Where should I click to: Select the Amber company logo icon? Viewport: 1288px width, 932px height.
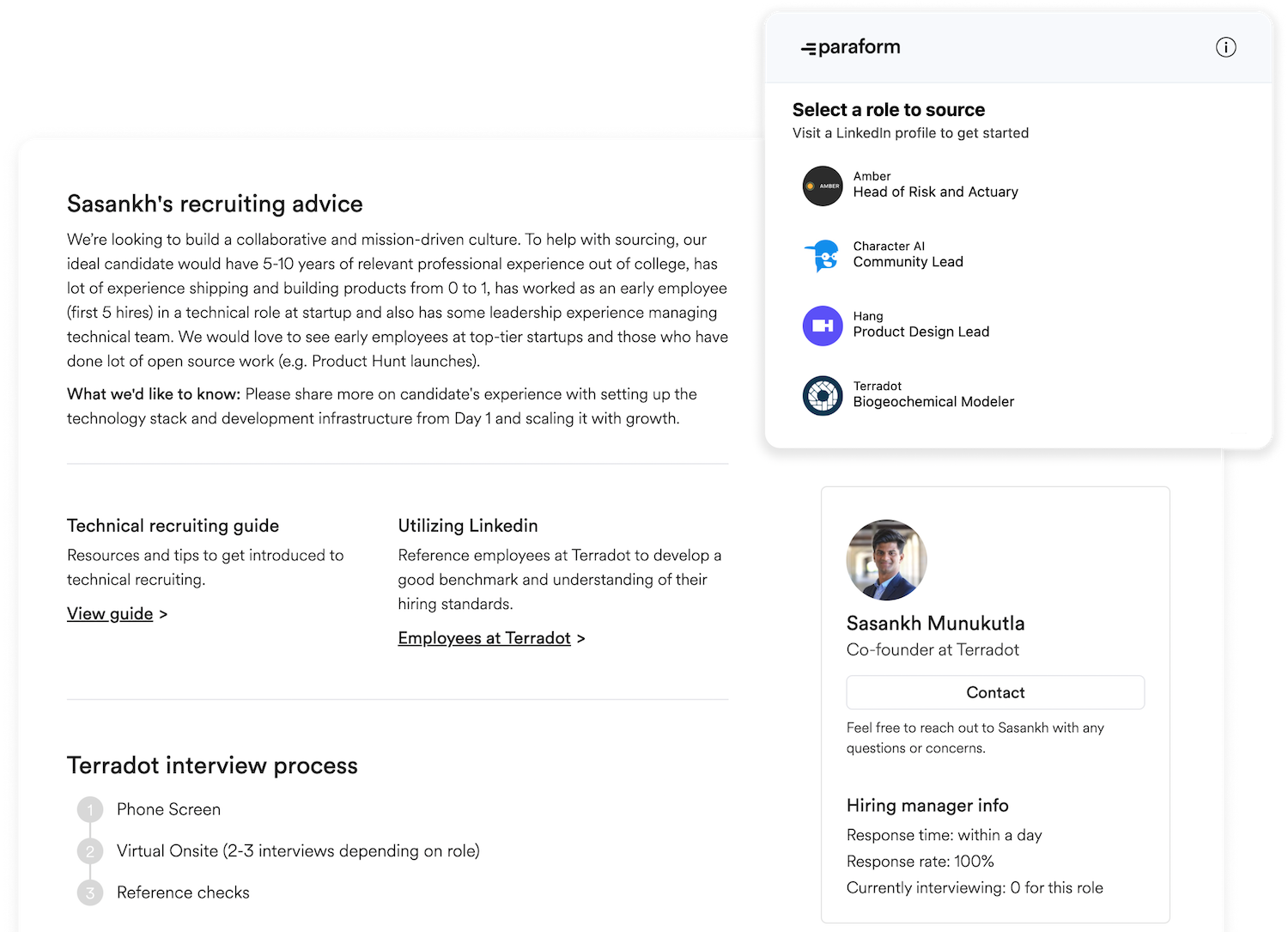[823, 186]
